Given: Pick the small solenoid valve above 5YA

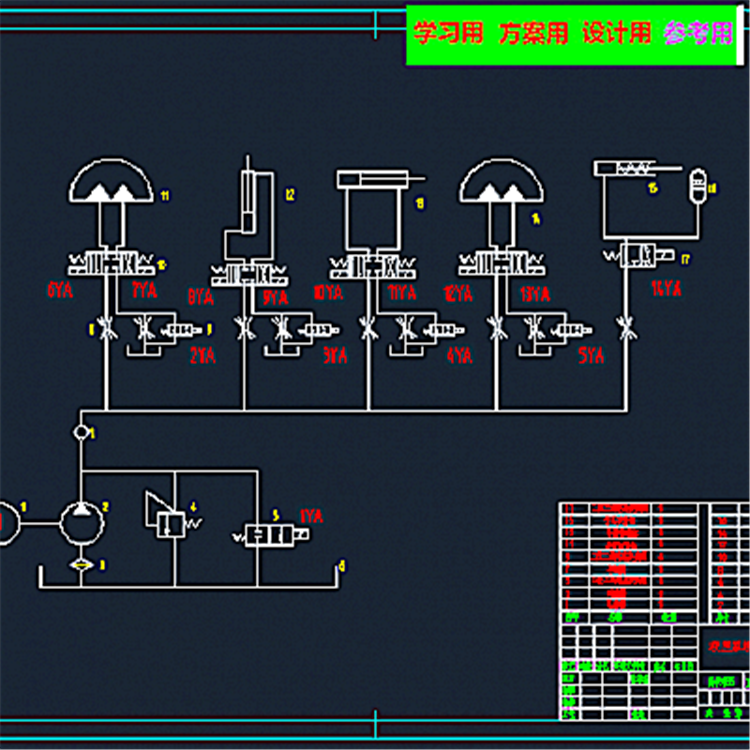Looking at the screenshot, I should pos(571,330).
